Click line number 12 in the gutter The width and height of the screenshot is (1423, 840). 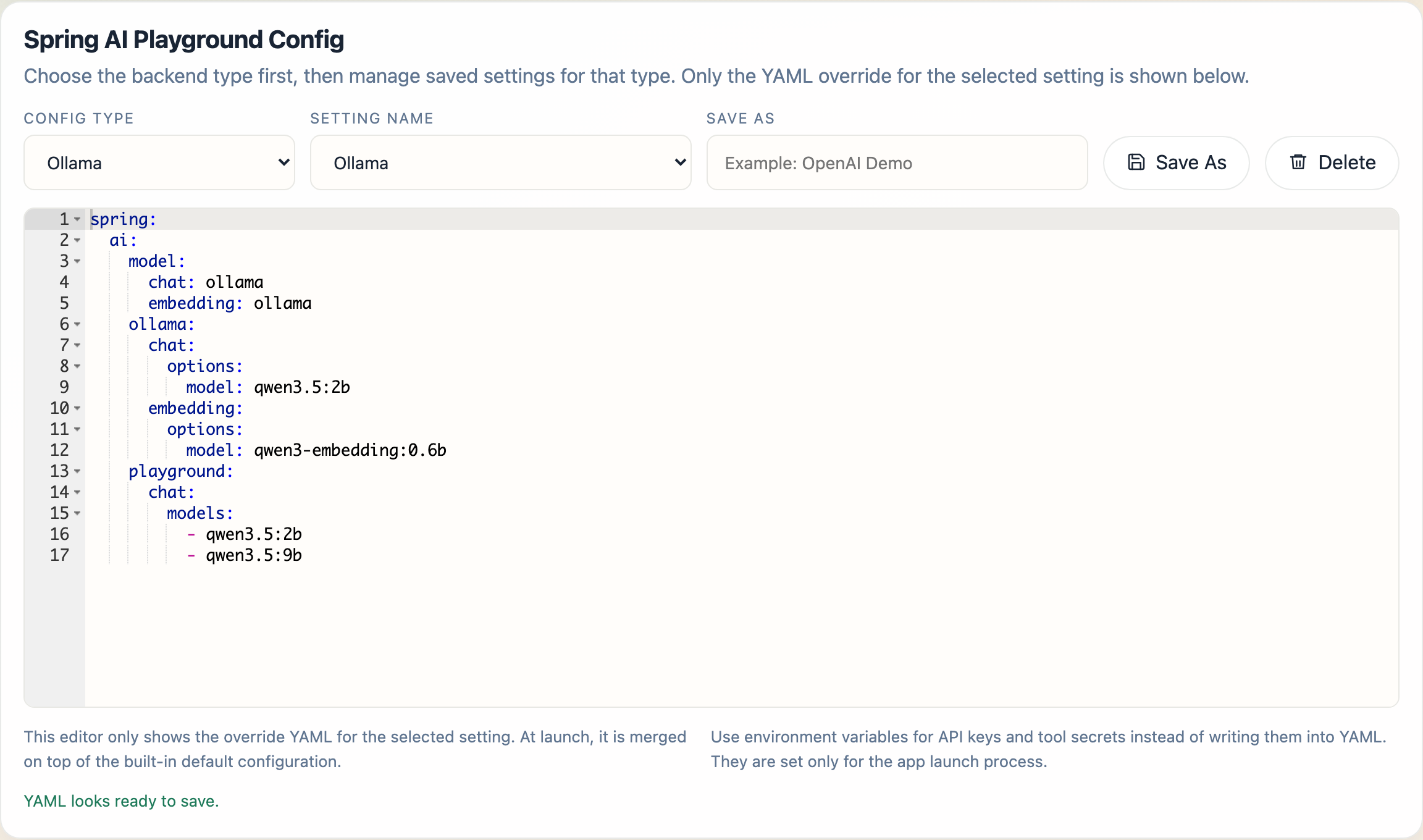point(60,450)
